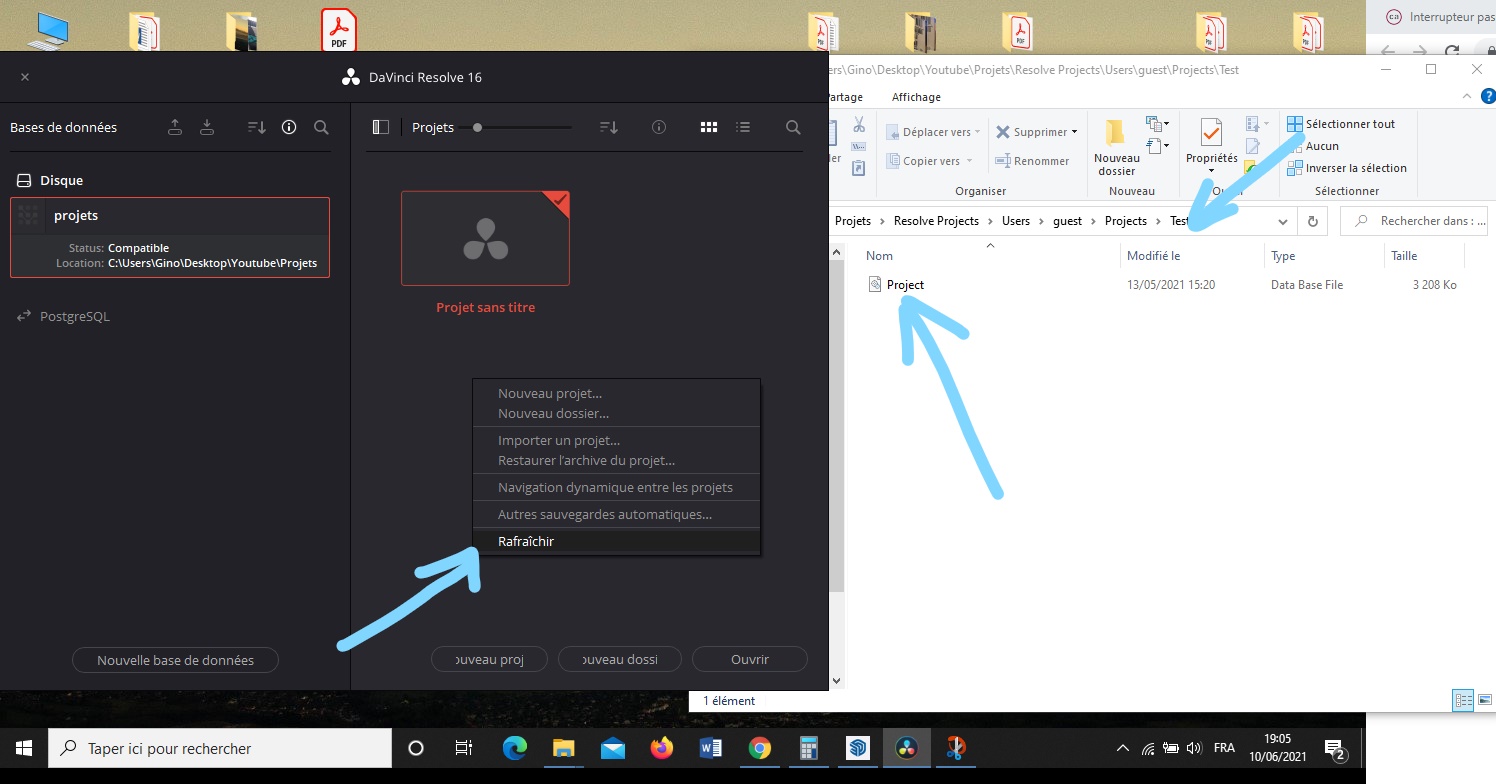
Task: Click the 'Nouvelle base de données' button
Action: (x=175, y=660)
